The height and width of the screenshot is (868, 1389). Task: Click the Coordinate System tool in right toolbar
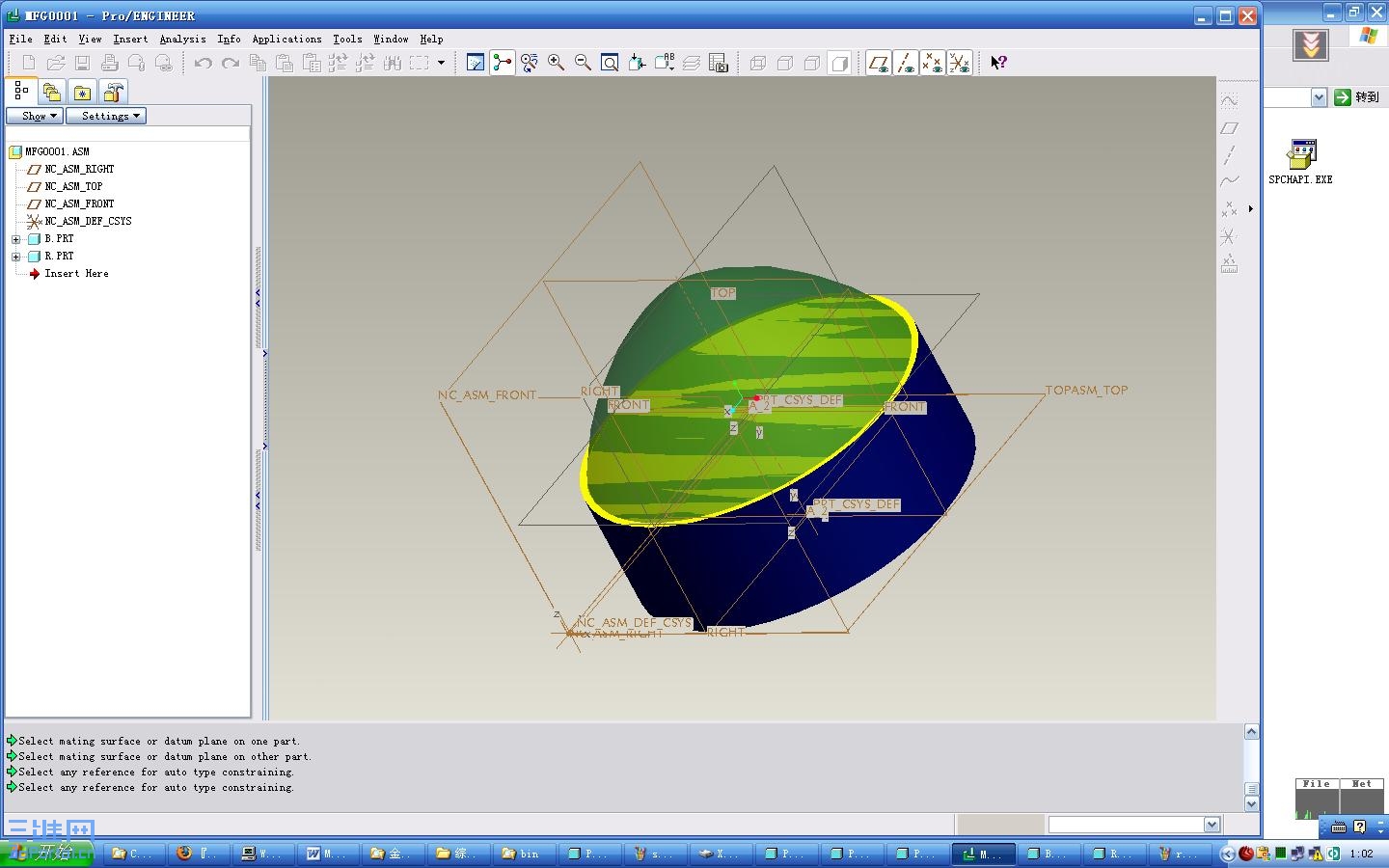pos(1229,235)
